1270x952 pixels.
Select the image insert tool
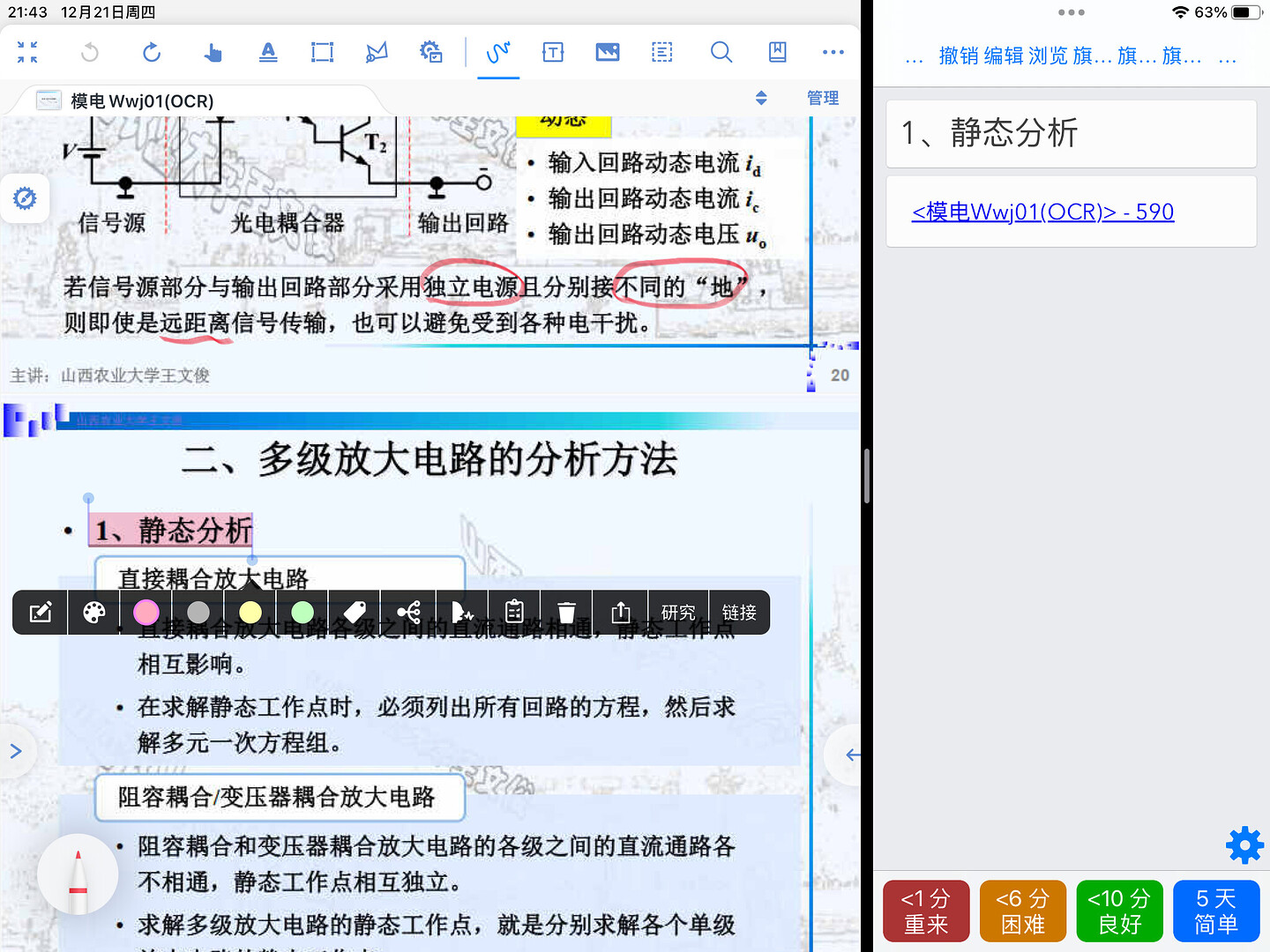[x=608, y=53]
